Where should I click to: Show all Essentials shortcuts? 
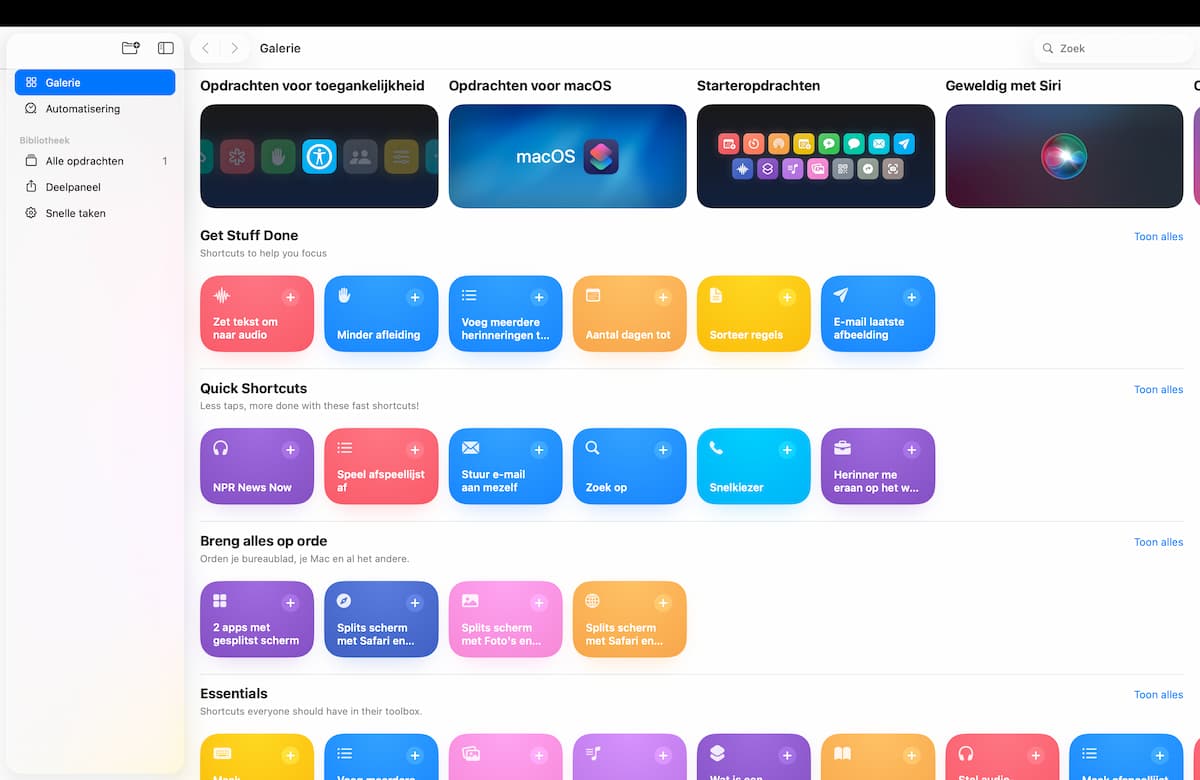[1158, 695]
